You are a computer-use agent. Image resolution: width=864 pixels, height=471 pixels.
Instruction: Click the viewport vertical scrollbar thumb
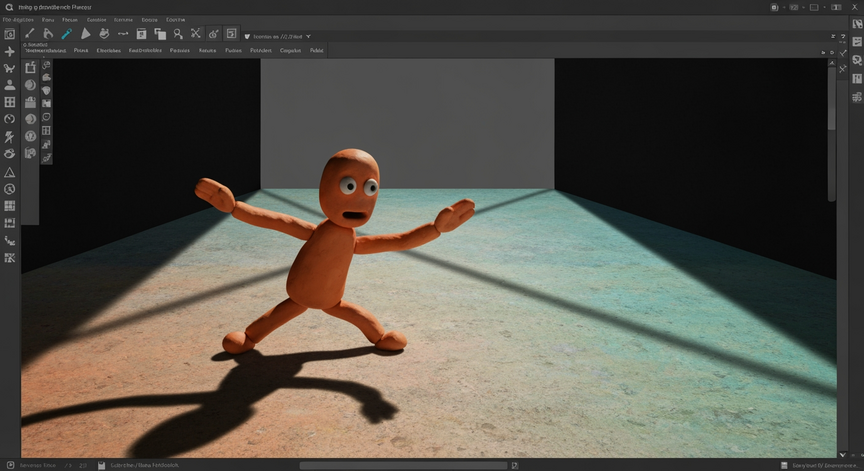click(x=832, y=99)
